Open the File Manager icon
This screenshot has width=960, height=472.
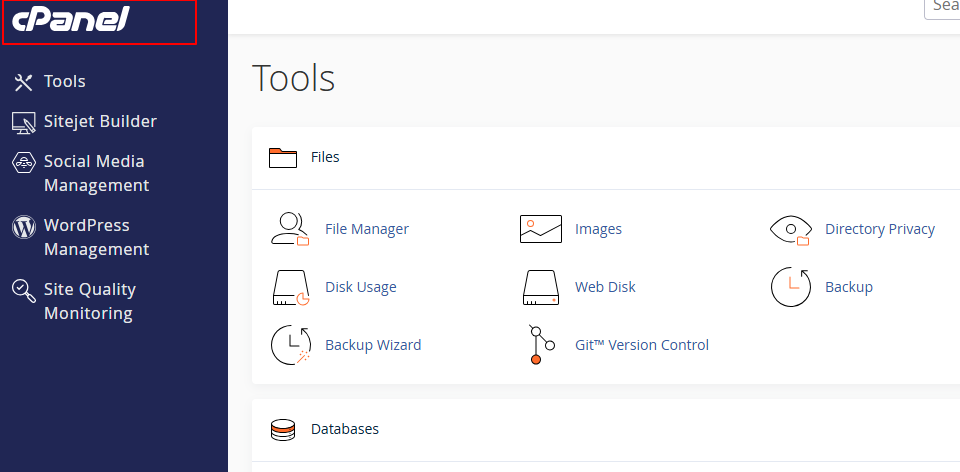tap(291, 229)
